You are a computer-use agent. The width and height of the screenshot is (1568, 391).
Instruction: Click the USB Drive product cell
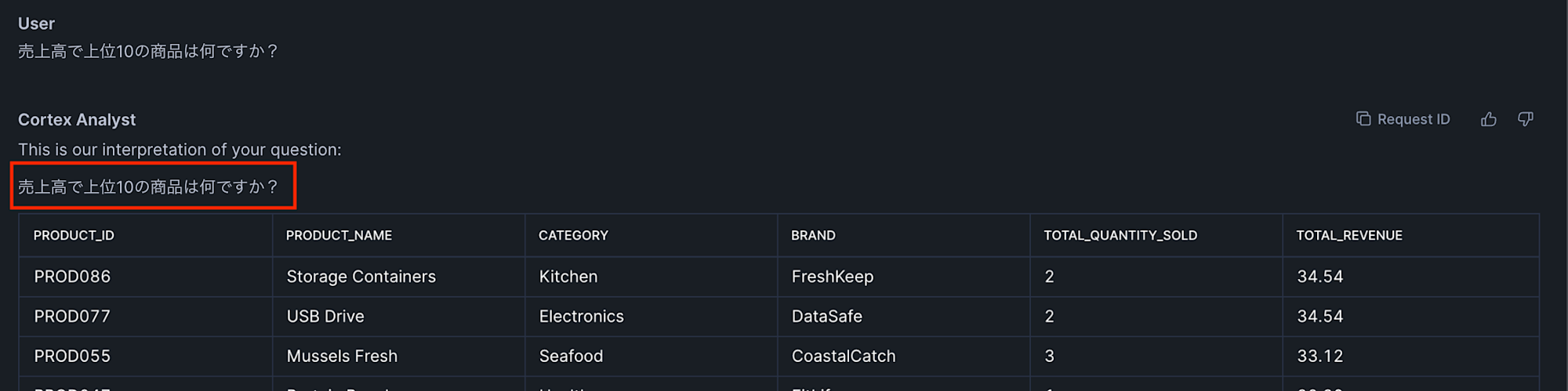click(398, 317)
